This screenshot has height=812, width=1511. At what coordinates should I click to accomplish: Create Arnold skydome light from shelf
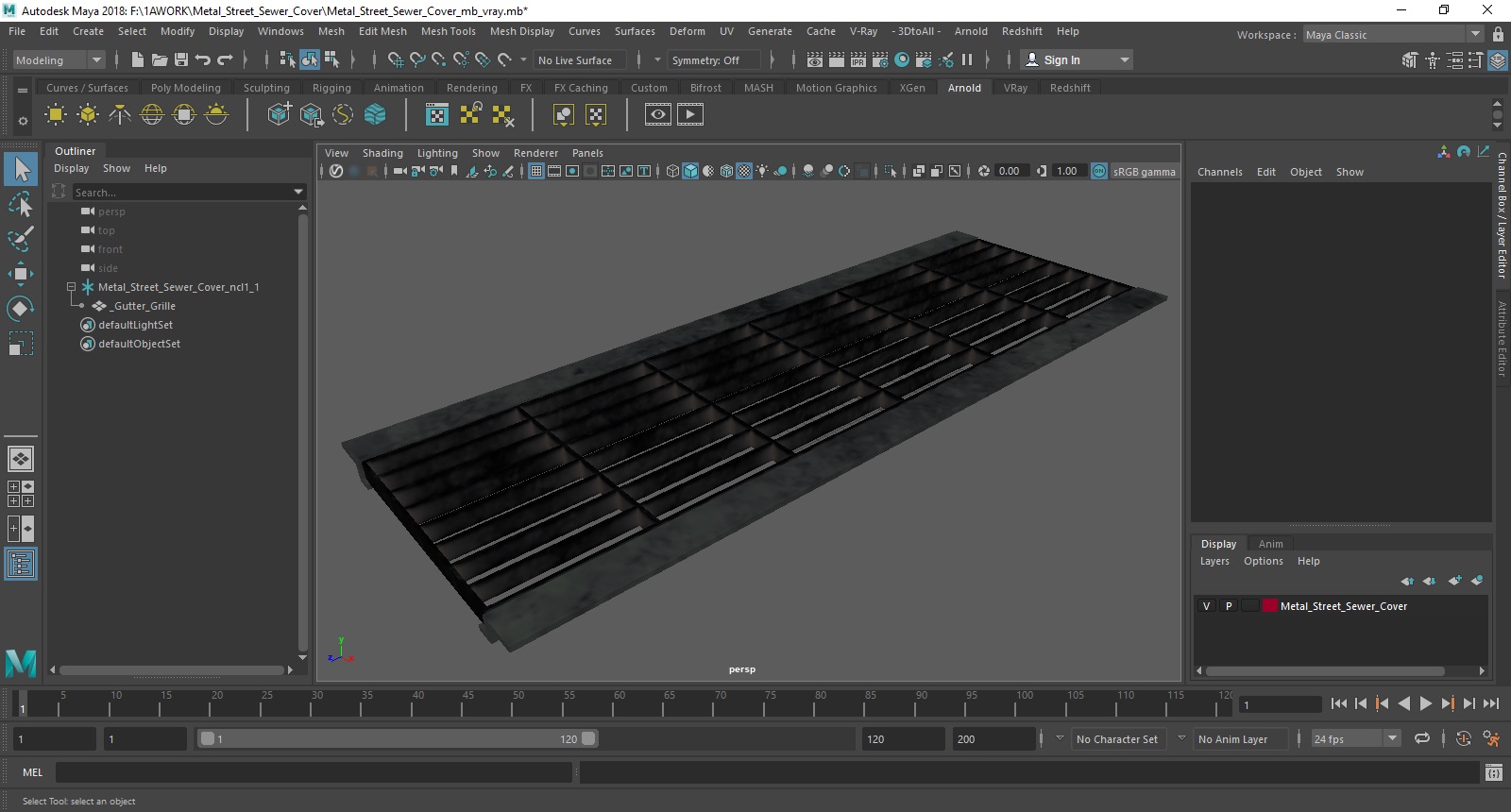(152, 115)
